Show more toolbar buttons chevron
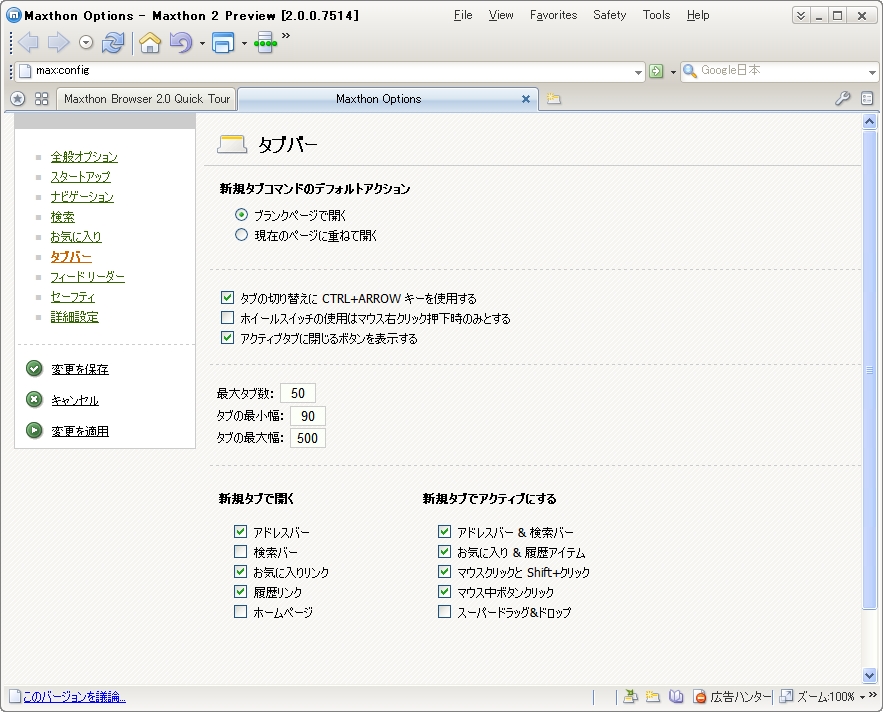 pos(286,36)
